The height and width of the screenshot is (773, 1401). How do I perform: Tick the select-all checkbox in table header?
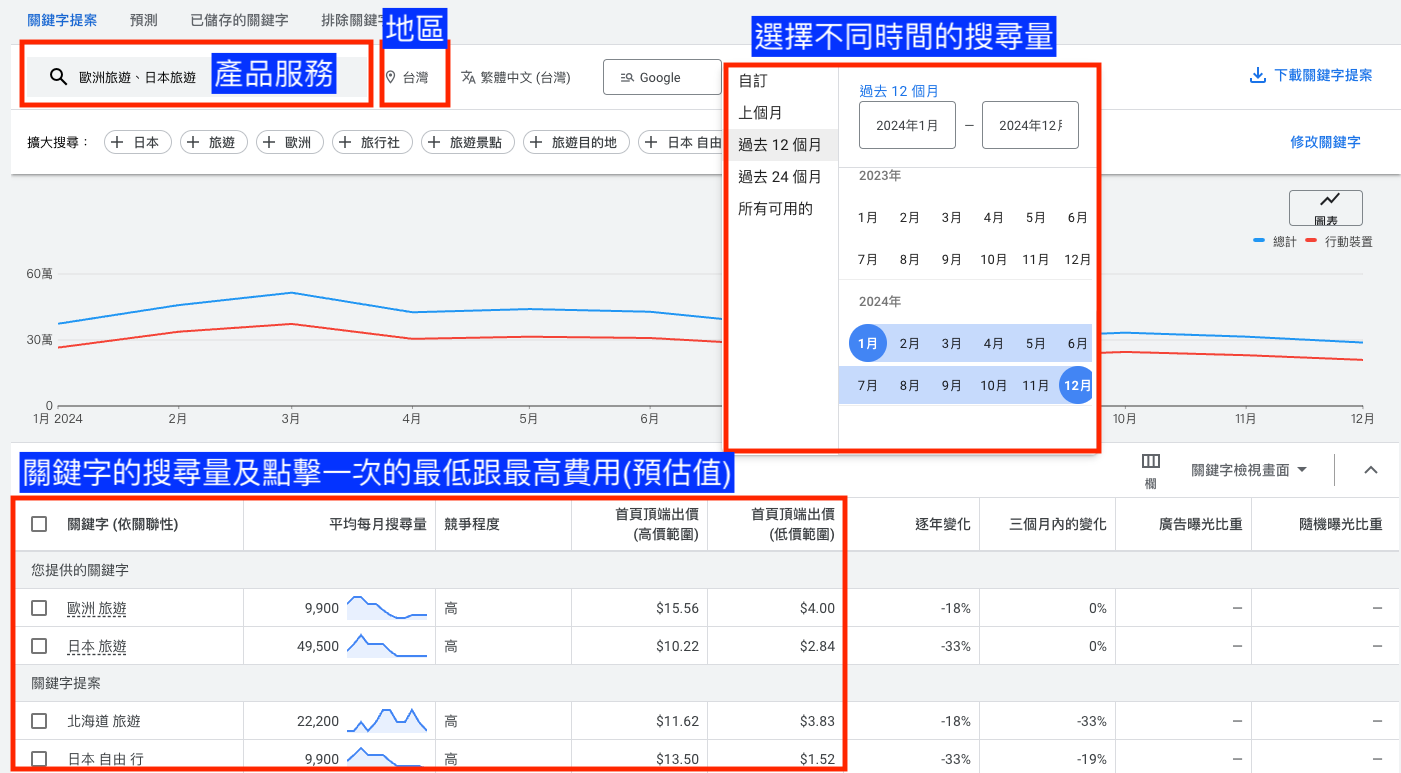[39, 524]
